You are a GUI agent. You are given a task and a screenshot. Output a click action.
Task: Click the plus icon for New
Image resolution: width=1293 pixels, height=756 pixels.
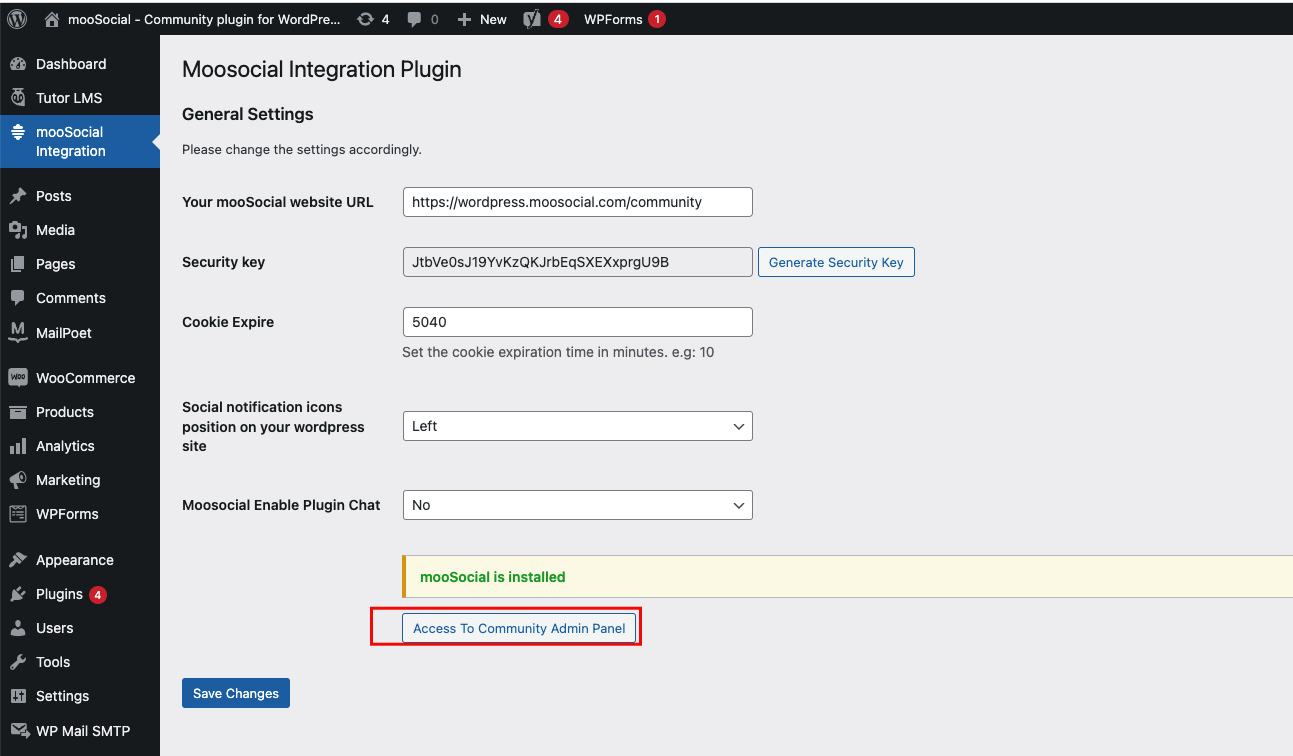pos(464,19)
